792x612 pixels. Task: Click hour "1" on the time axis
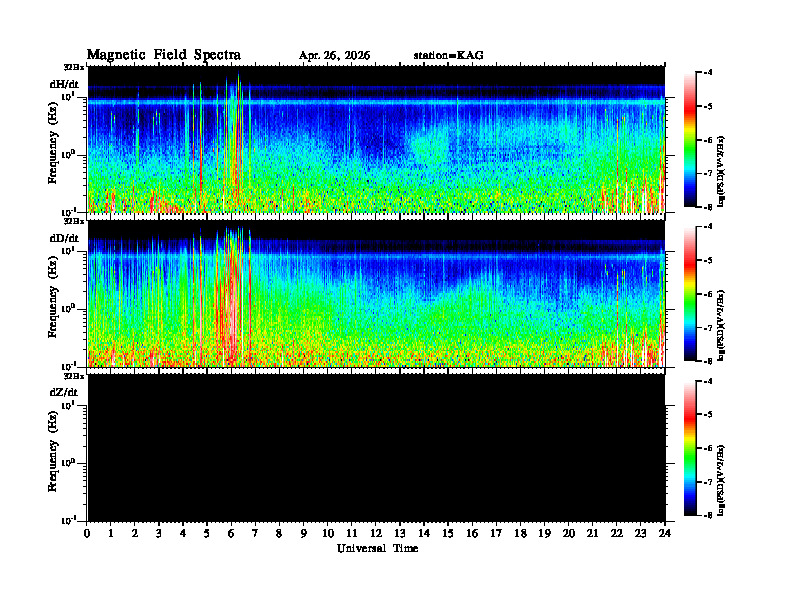tap(111, 533)
